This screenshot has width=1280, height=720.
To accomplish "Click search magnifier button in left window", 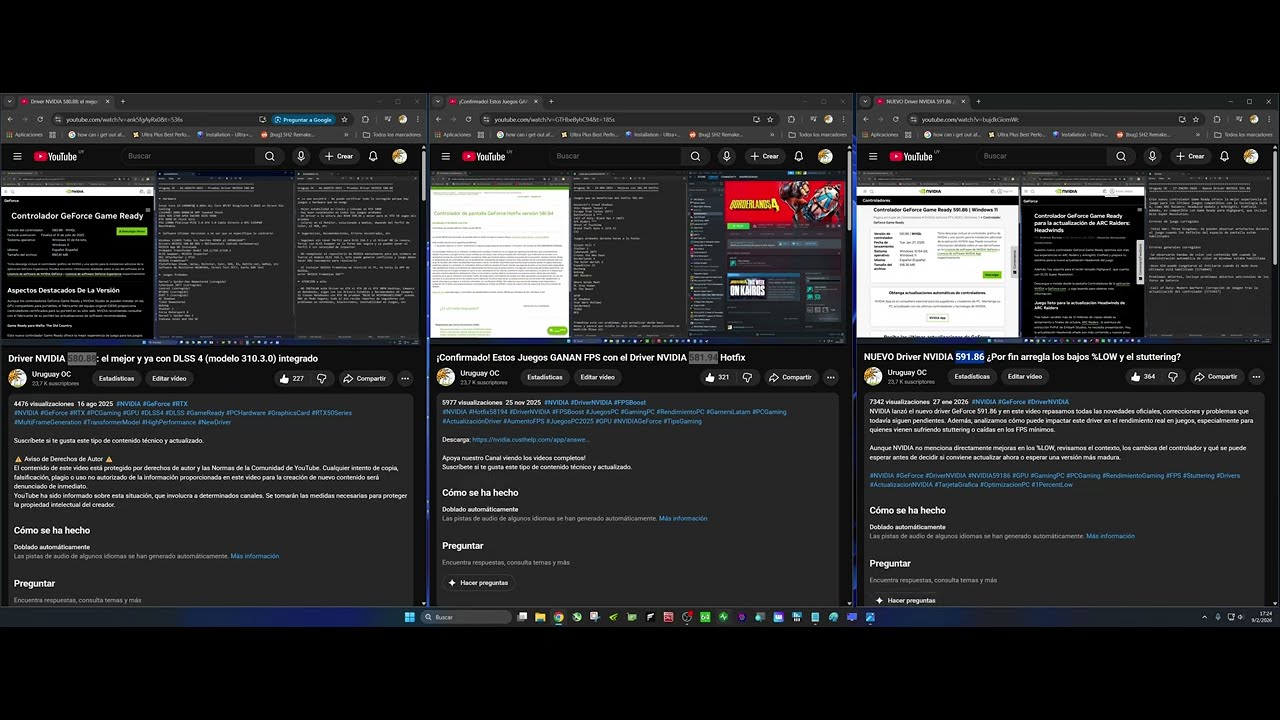I will click(270, 156).
